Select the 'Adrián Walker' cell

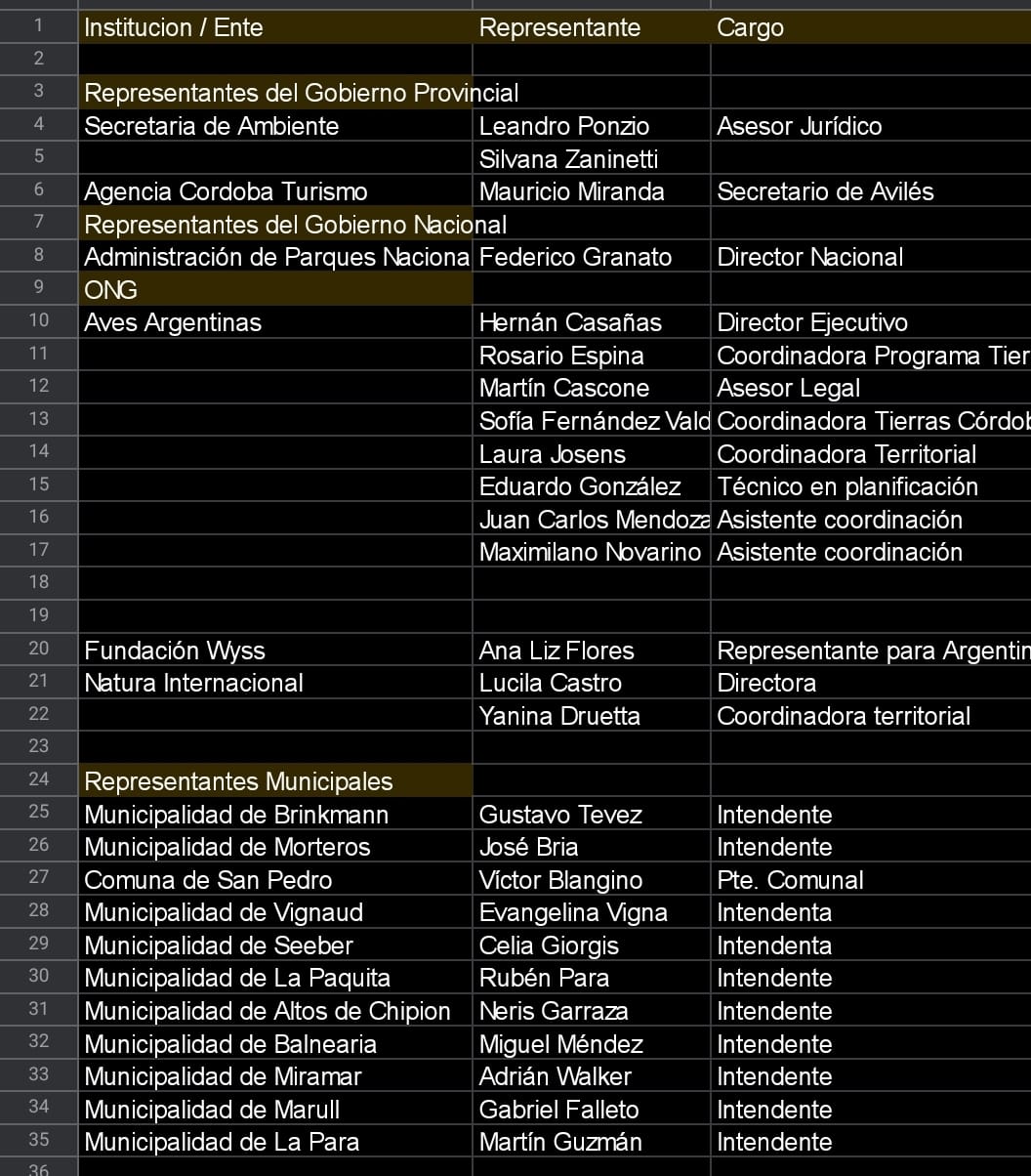[592, 1076]
